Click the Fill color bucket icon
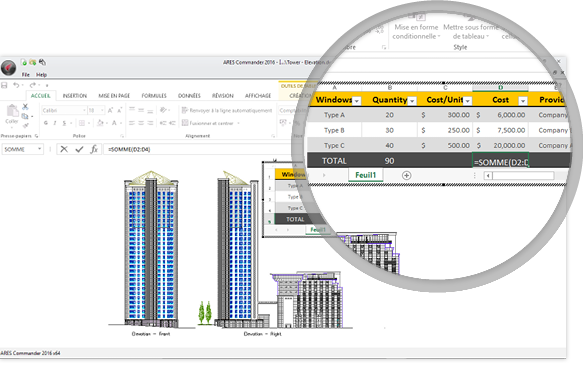583x385 pixels. pos(100,123)
